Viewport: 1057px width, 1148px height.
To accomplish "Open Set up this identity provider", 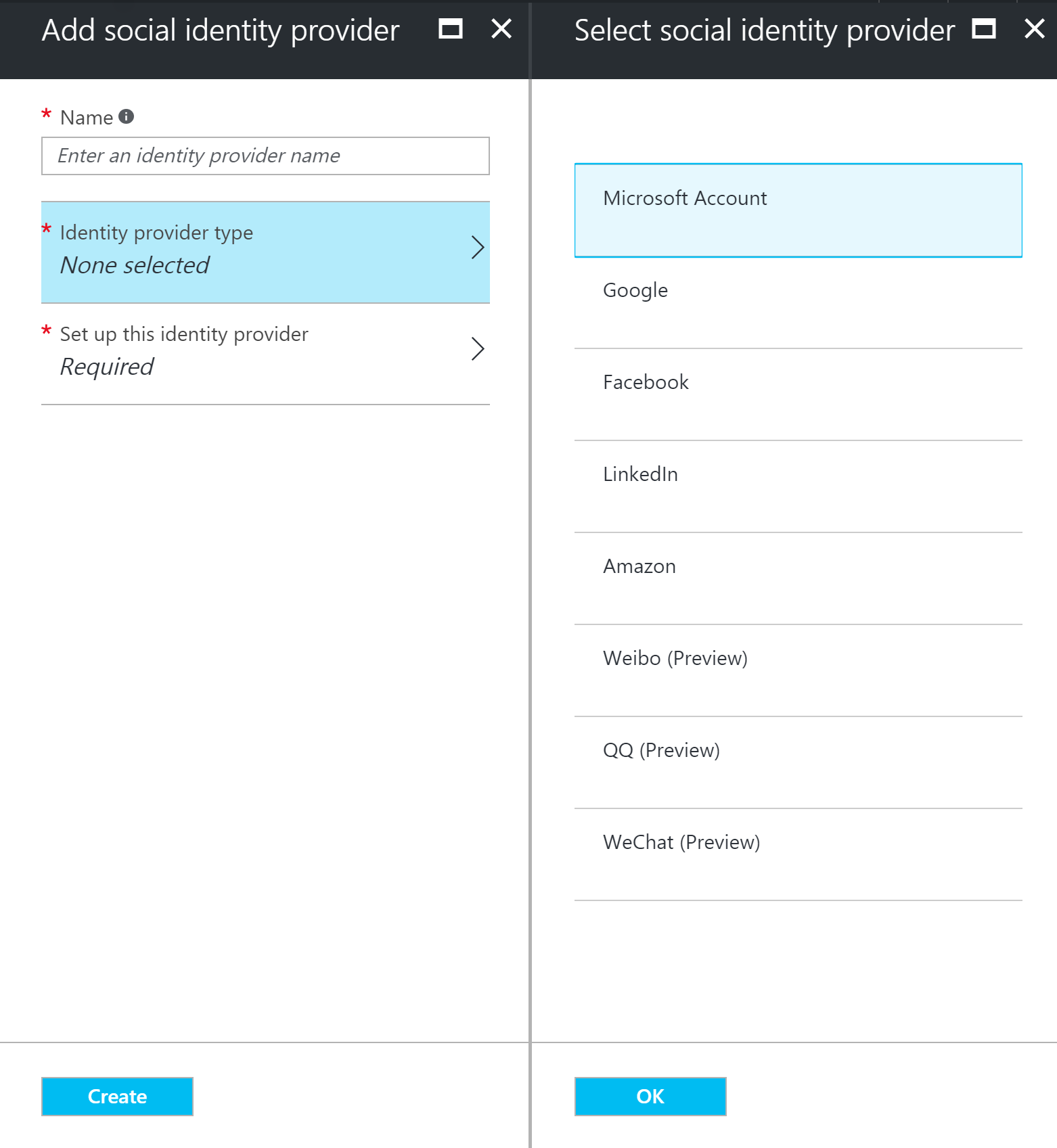I will pyautogui.click(x=265, y=354).
